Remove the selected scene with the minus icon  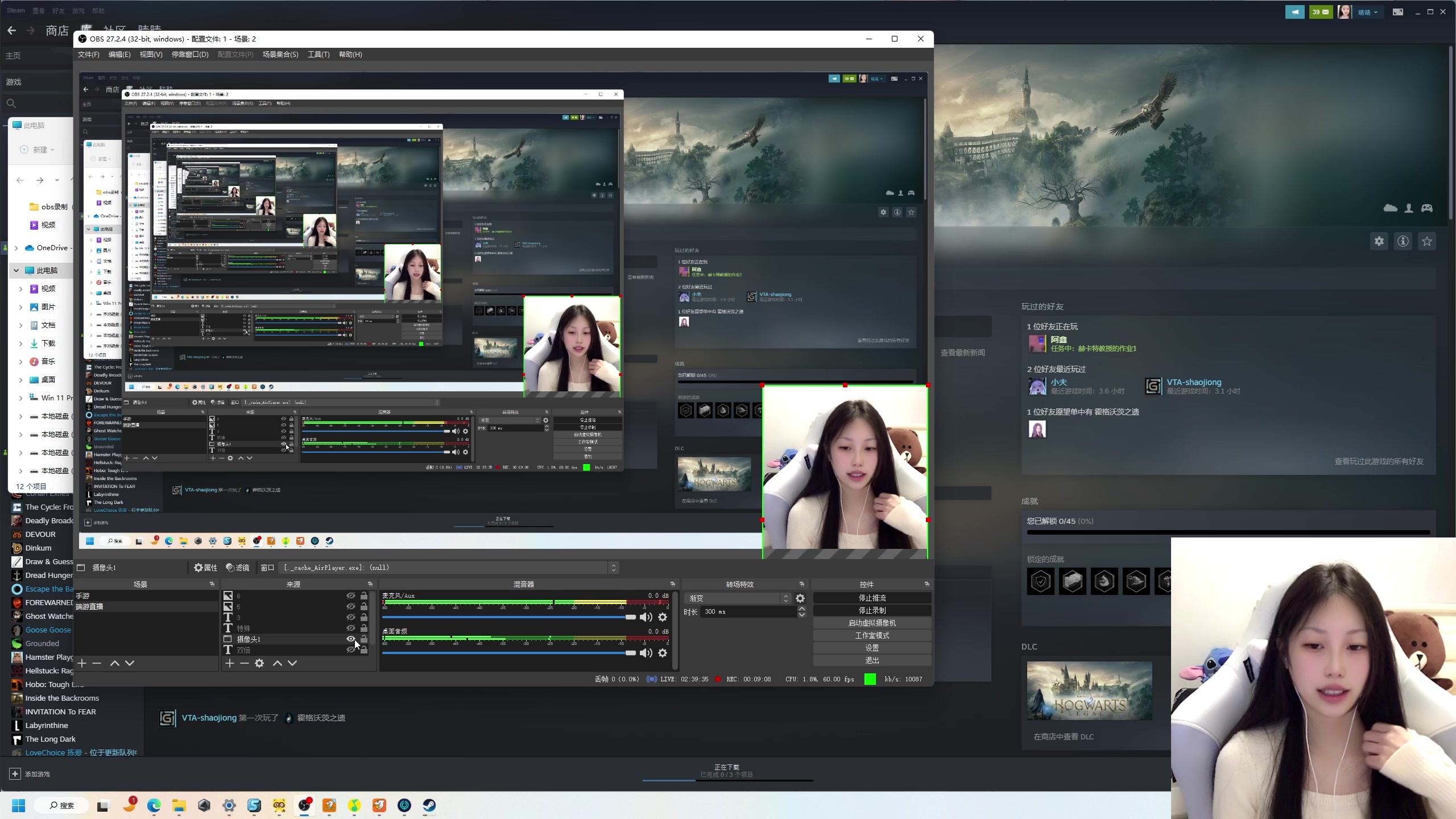point(97,663)
